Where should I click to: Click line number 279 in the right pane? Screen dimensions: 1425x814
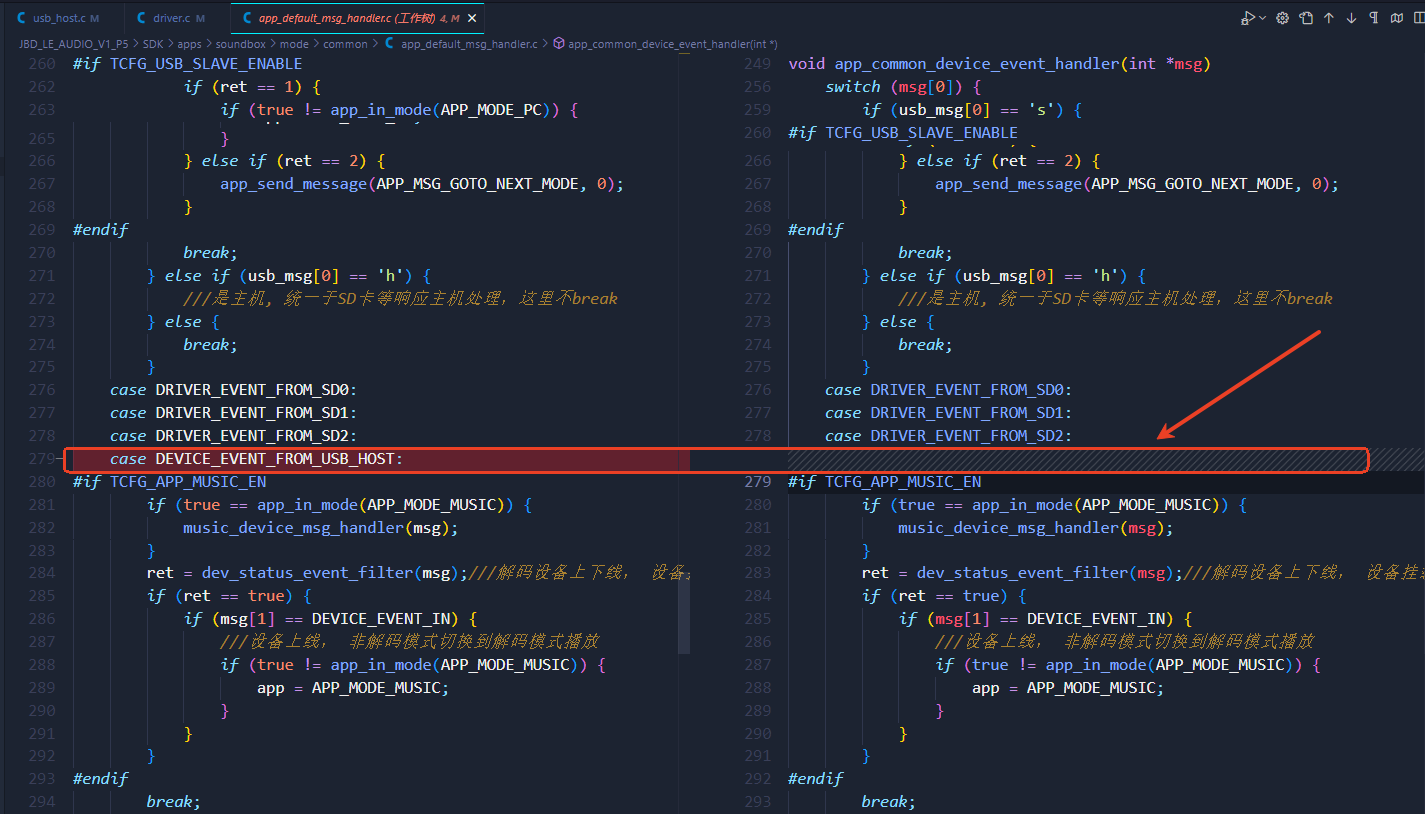point(757,482)
